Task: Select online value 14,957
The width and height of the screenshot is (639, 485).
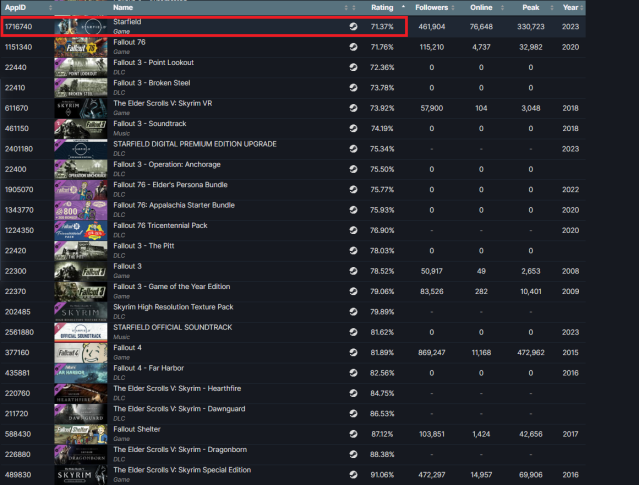Action: click(481, 475)
